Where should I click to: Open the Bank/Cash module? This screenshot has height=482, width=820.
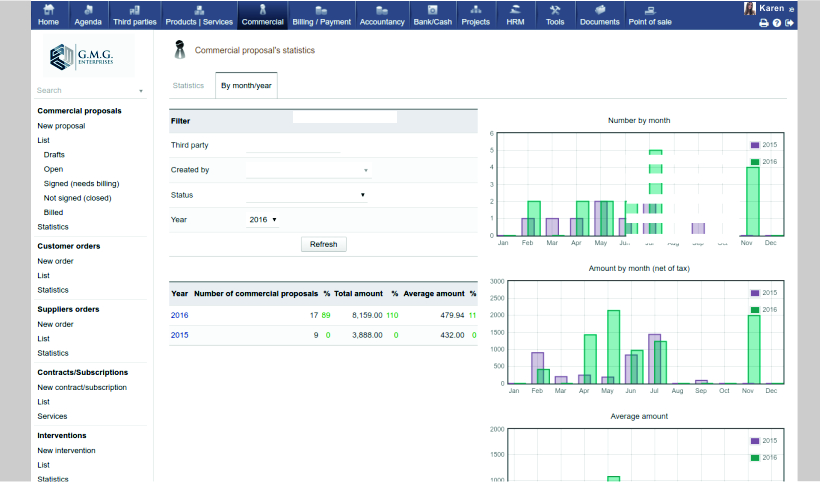tap(432, 14)
